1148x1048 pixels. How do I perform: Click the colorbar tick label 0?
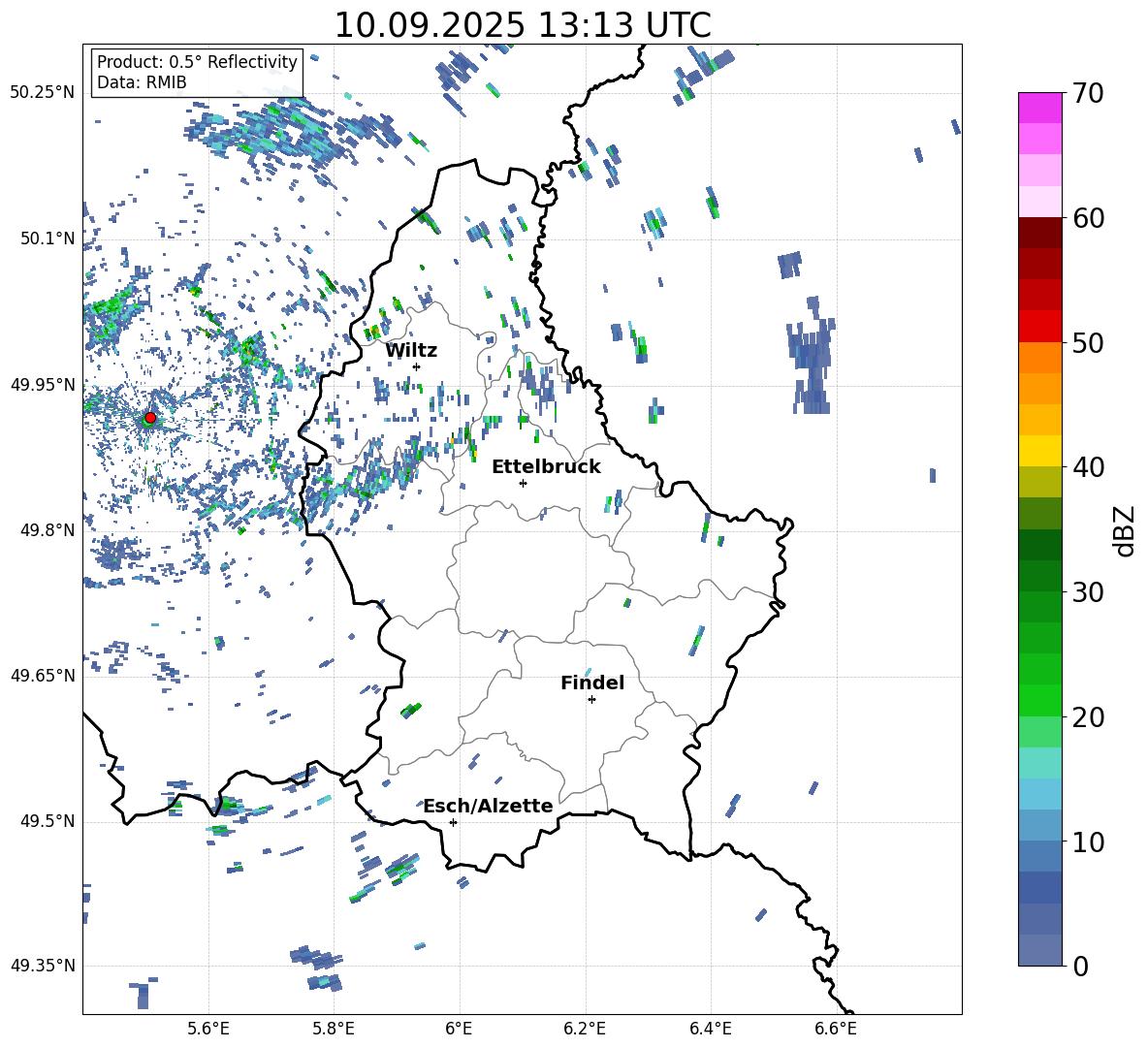1080,967
